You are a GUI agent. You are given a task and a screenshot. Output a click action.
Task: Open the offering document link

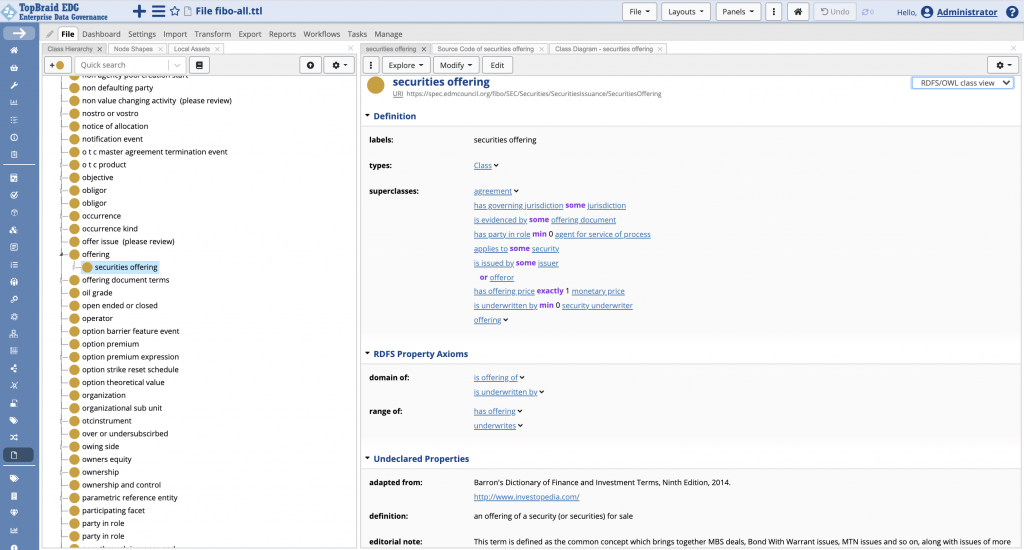pyautogui.click(x=583, y=220)
